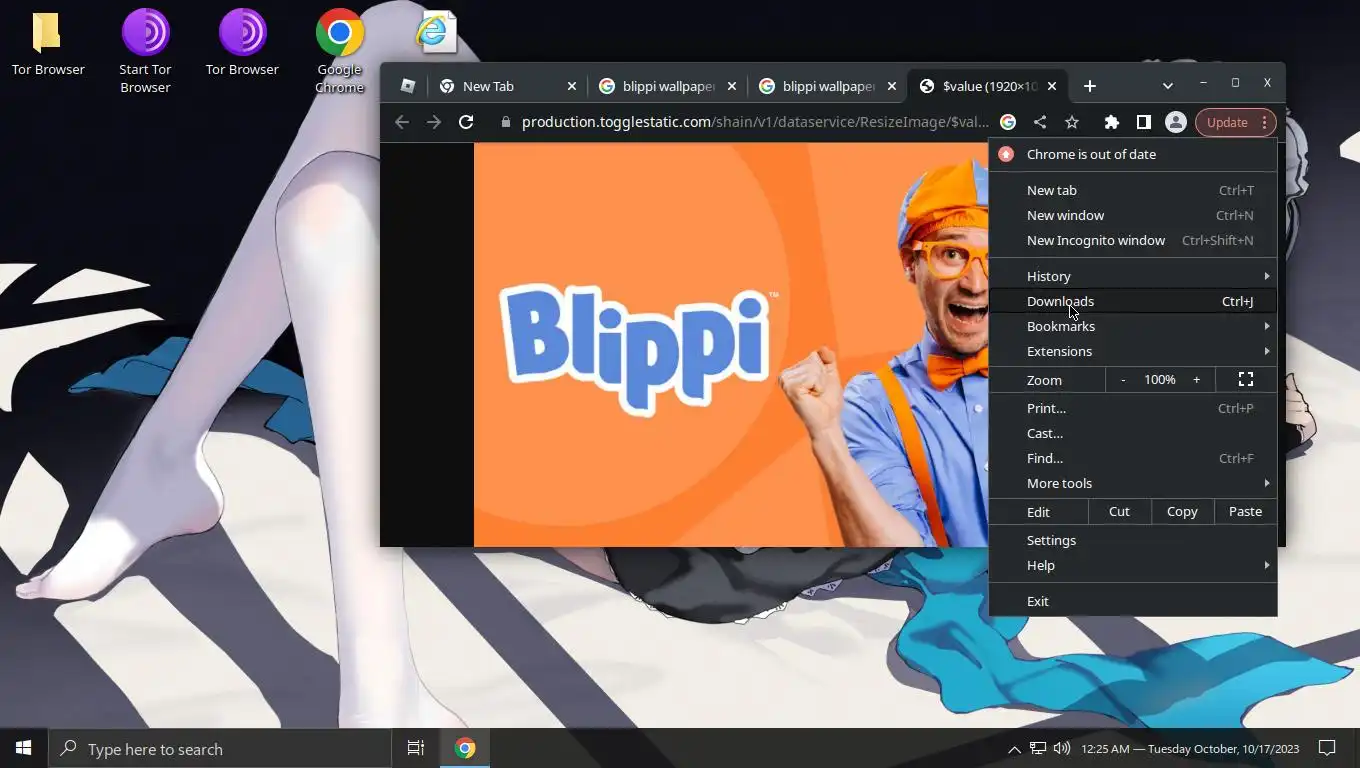Open the tab search dropdown arrow
The image size is (1360, 768).
click(1167, 86)
